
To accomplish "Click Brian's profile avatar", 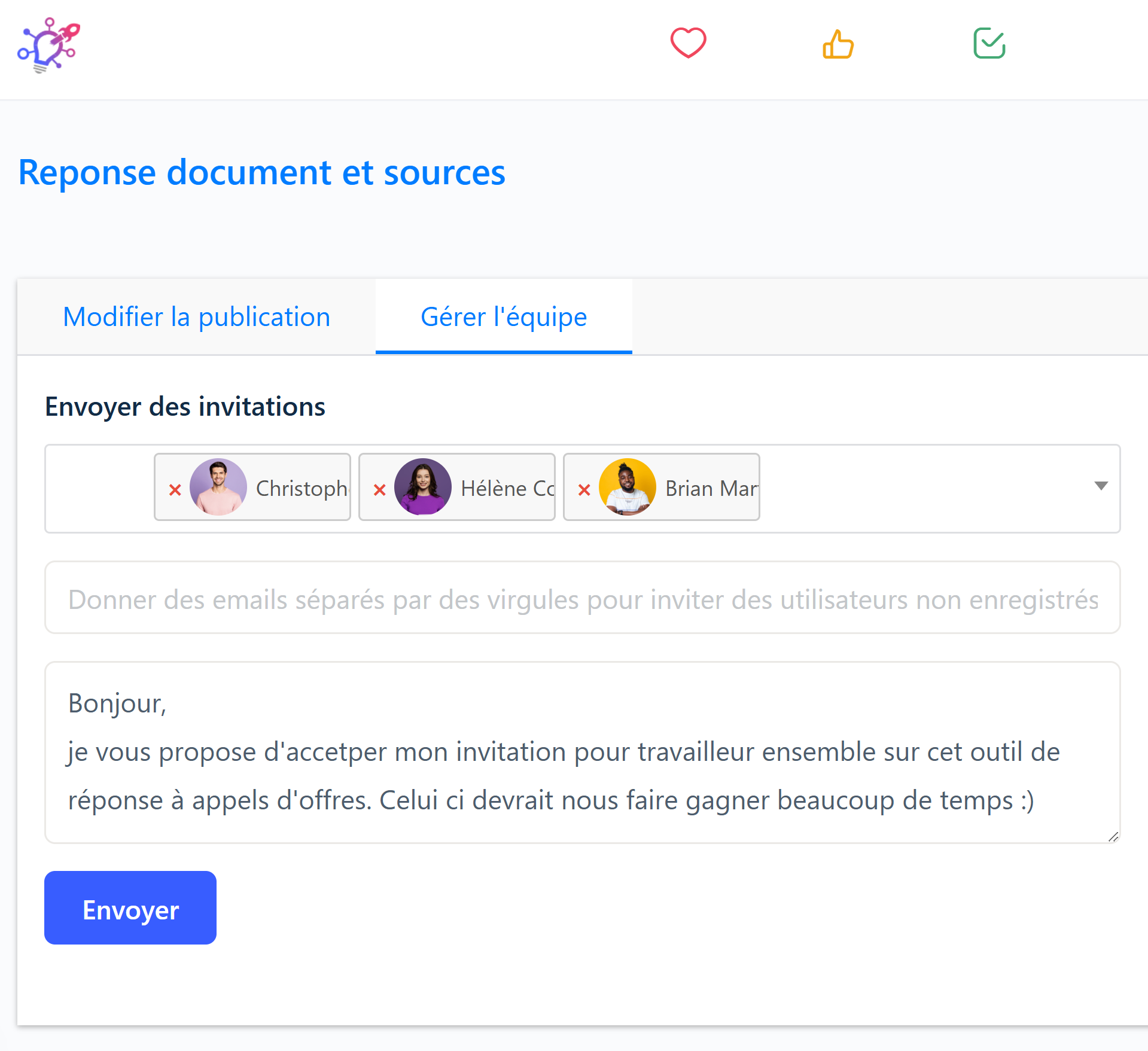I will (x=627, y=487).
